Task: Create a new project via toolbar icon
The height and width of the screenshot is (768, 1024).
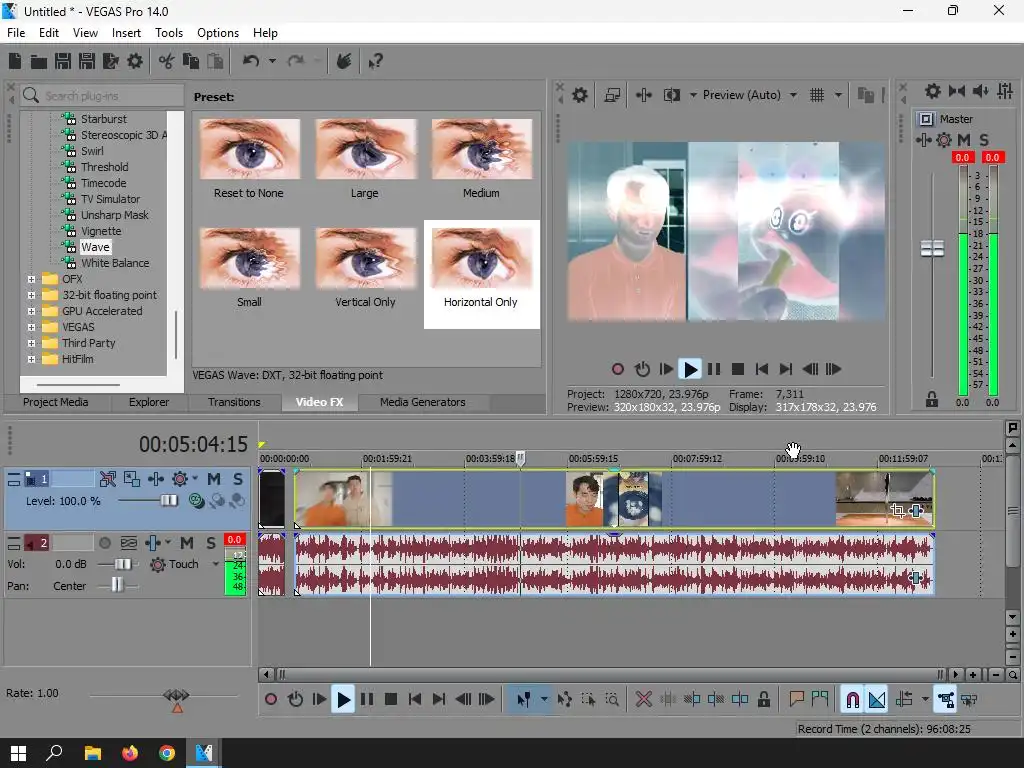Action: [15, 61]
